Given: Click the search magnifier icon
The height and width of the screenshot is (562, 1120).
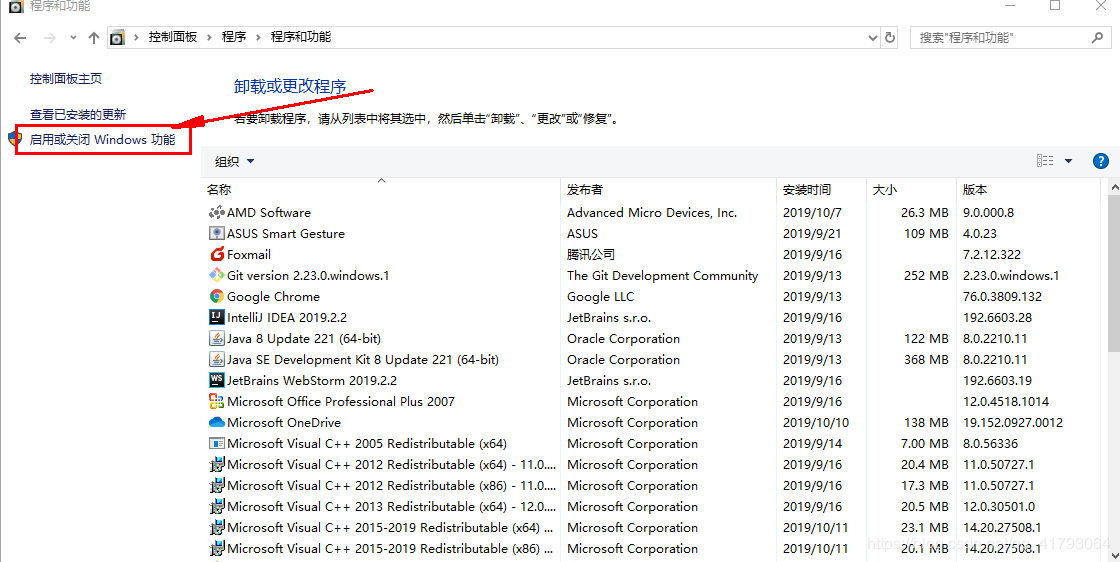Looking at the screenshot, I should 1097,37.
